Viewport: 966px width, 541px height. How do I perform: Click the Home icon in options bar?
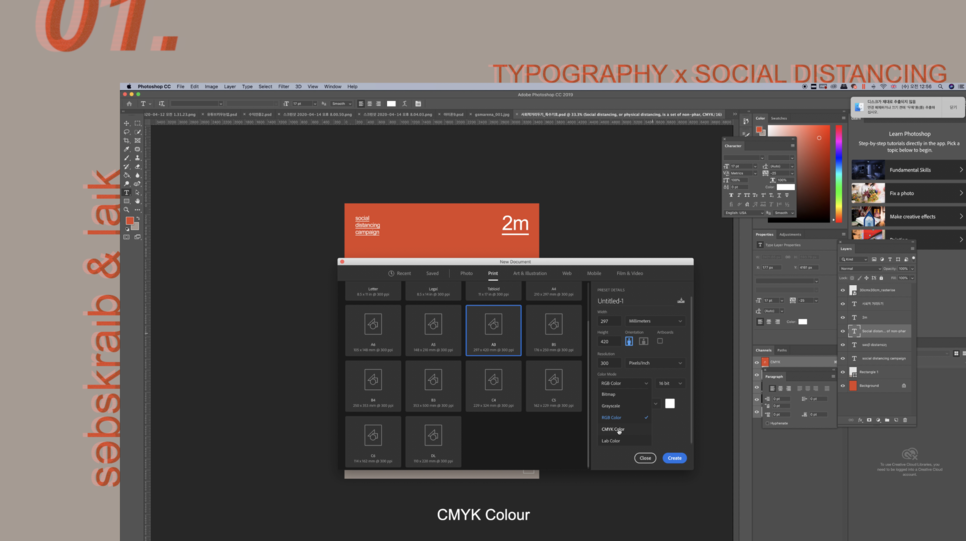pyautogui.click(x=129, y=104)
